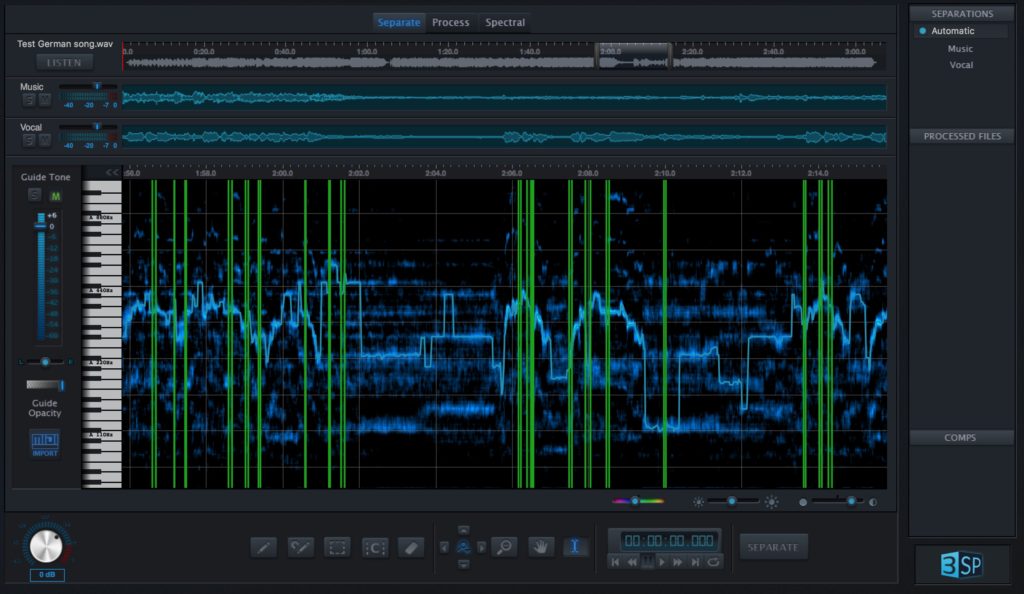
Task: Open the Spectral tab
Action: click(504, 21)
